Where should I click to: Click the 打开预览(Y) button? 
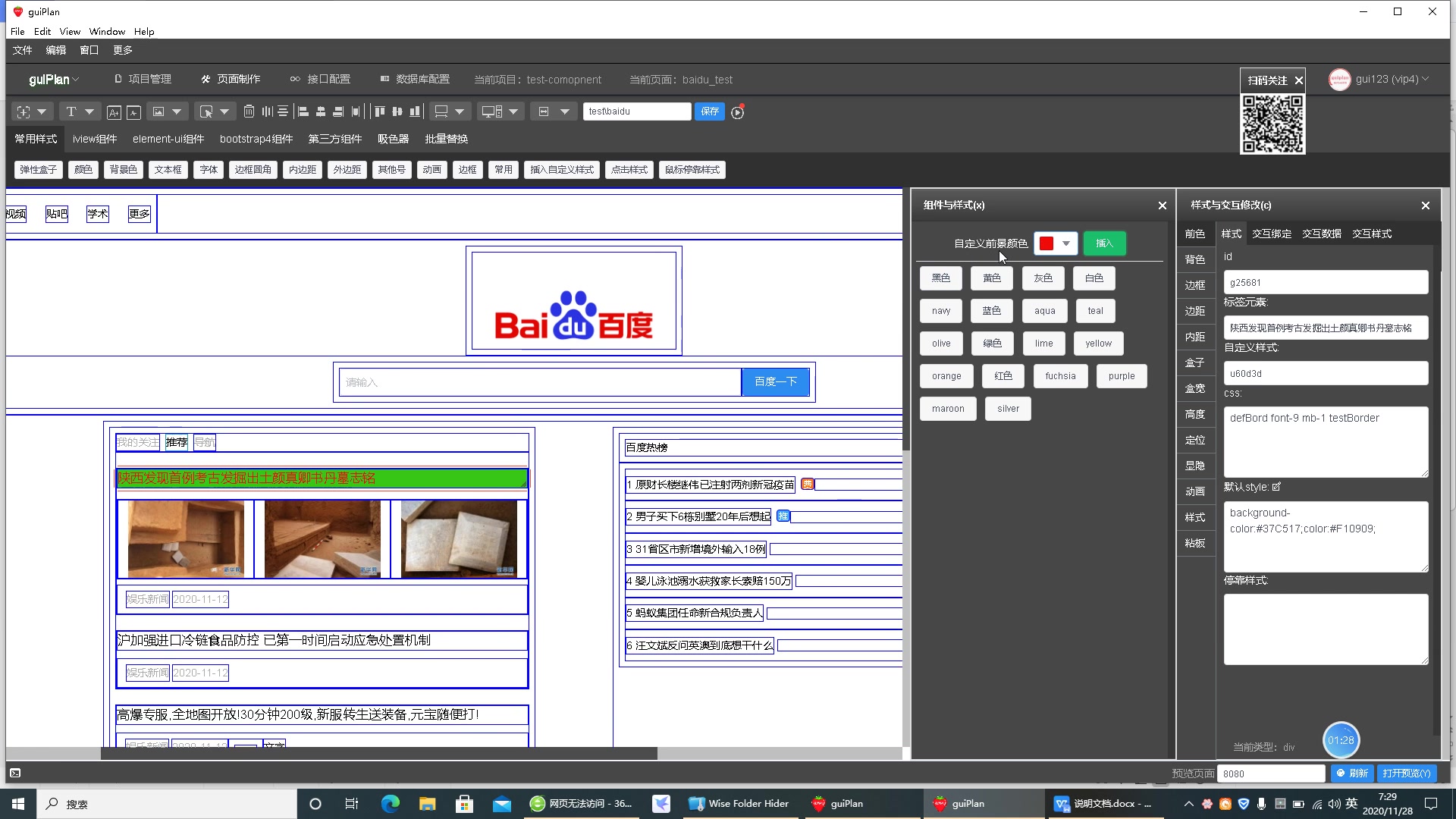(1407, 773)
